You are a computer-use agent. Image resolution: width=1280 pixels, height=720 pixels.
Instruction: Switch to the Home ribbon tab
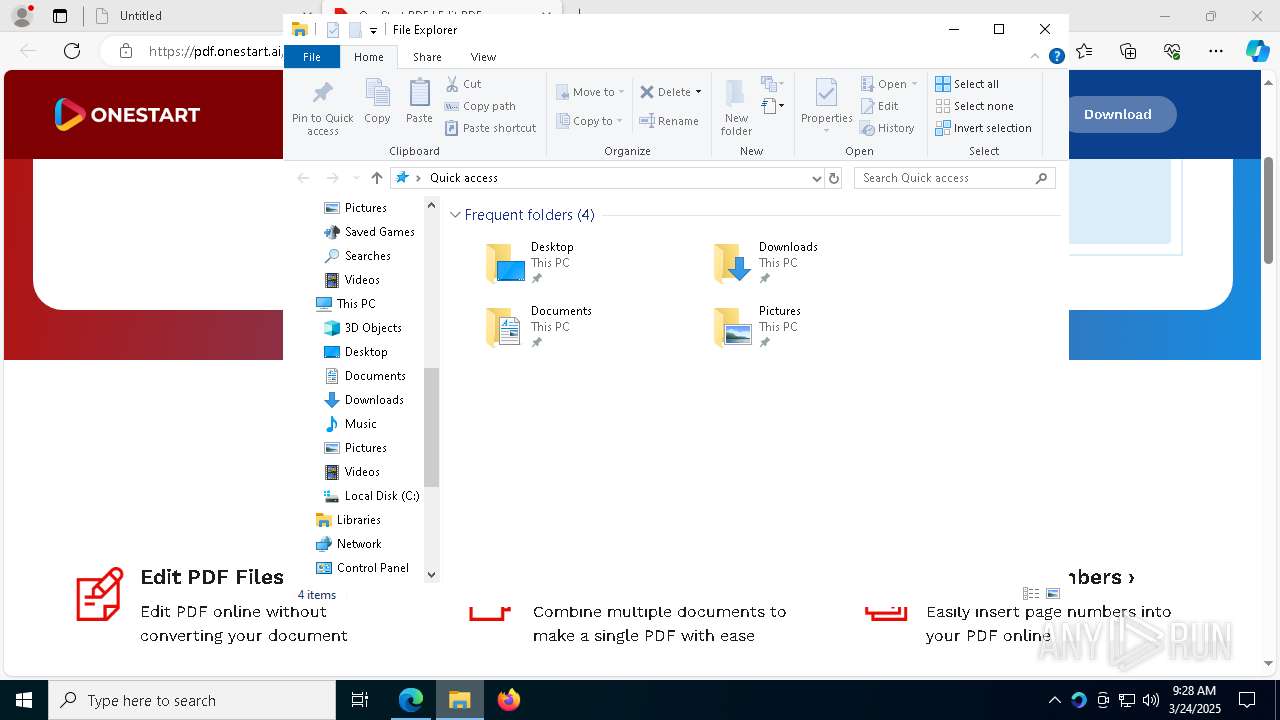pos(369,57)
